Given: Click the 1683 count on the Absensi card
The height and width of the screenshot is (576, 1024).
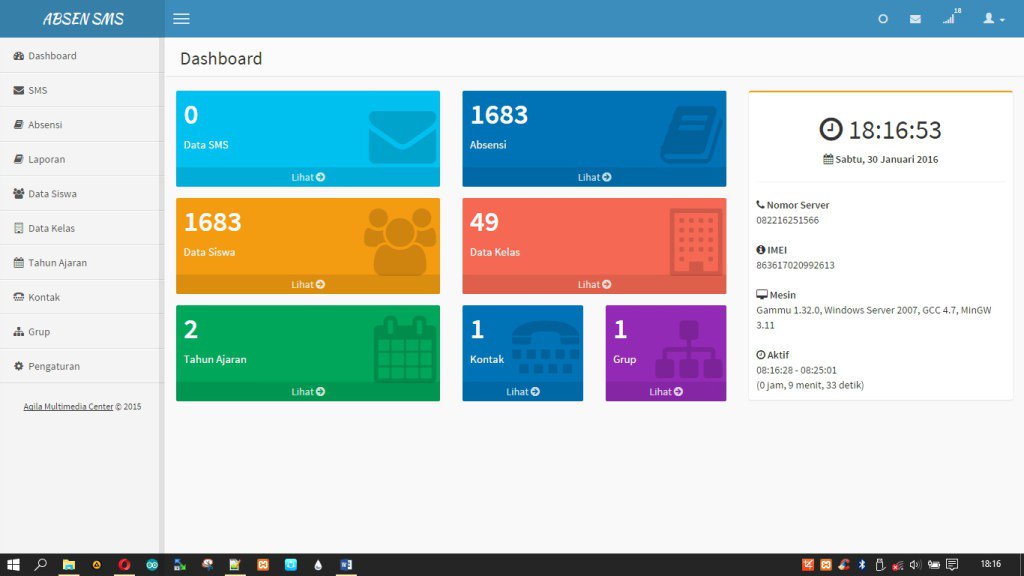Looking at the screenshot, I should point(499,115).
